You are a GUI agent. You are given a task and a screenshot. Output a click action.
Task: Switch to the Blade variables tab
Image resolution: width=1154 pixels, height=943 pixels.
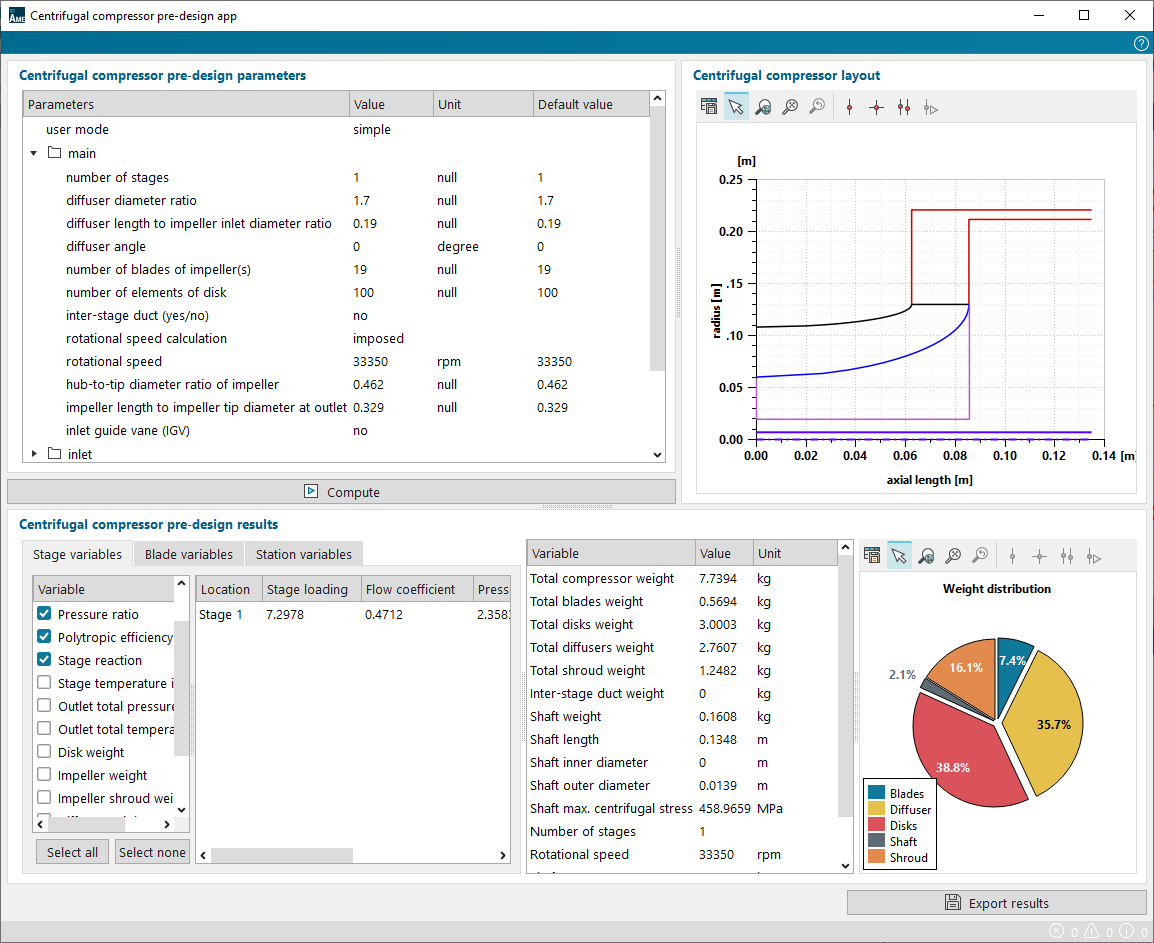pyautogui.click(x=188, y=554)
